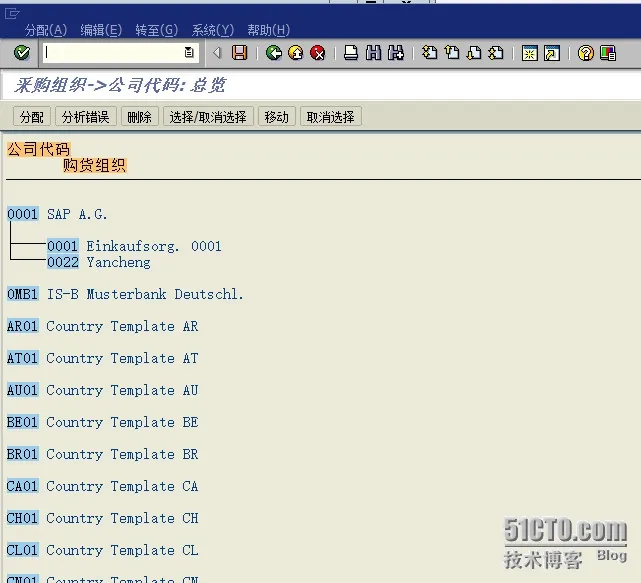Open the window menu icon at top-left
This screenshot has height=583, width=641.
pos(12,14)
